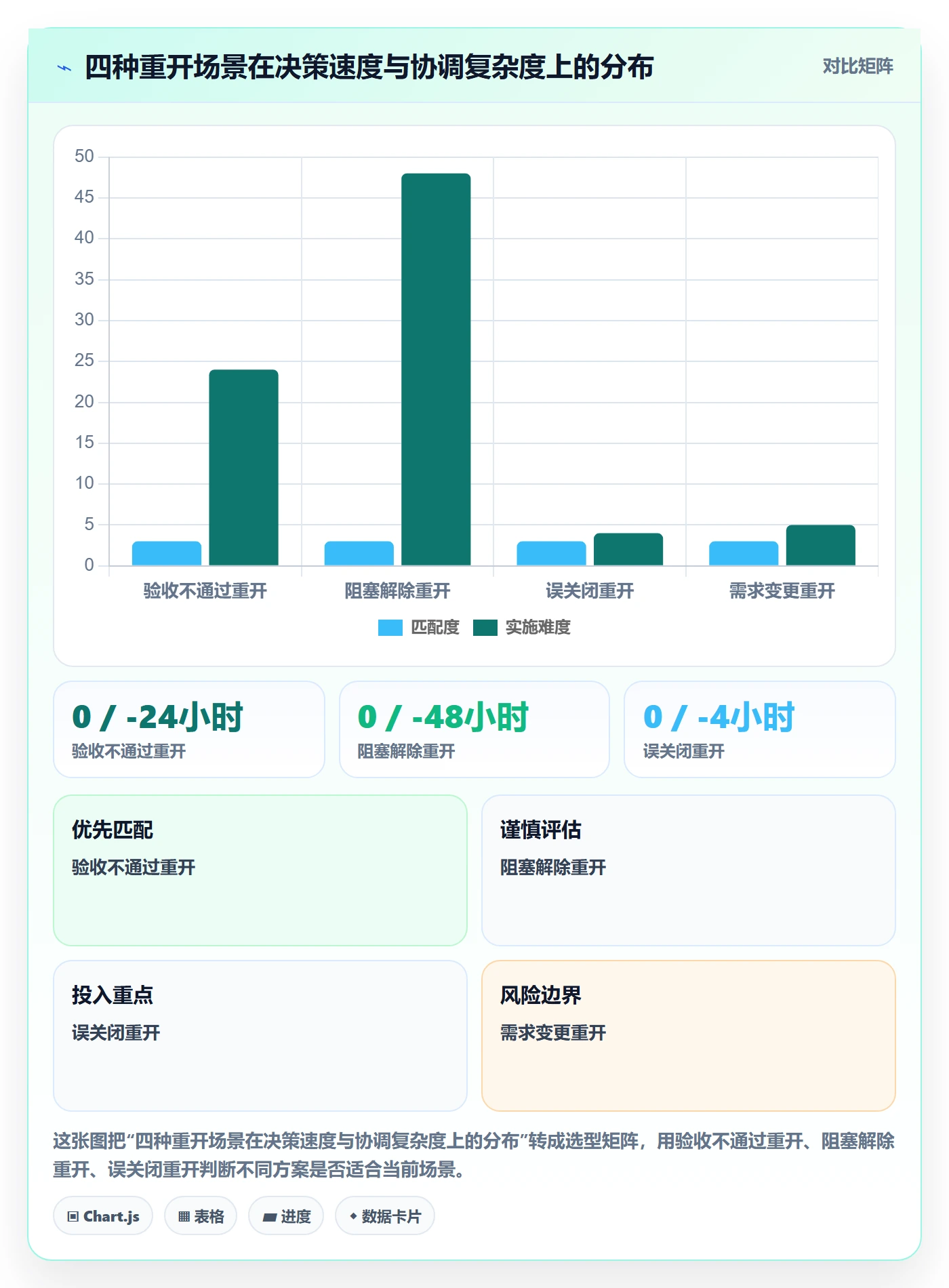Click the 对比矩阵 label in the header

pos(857,66)
